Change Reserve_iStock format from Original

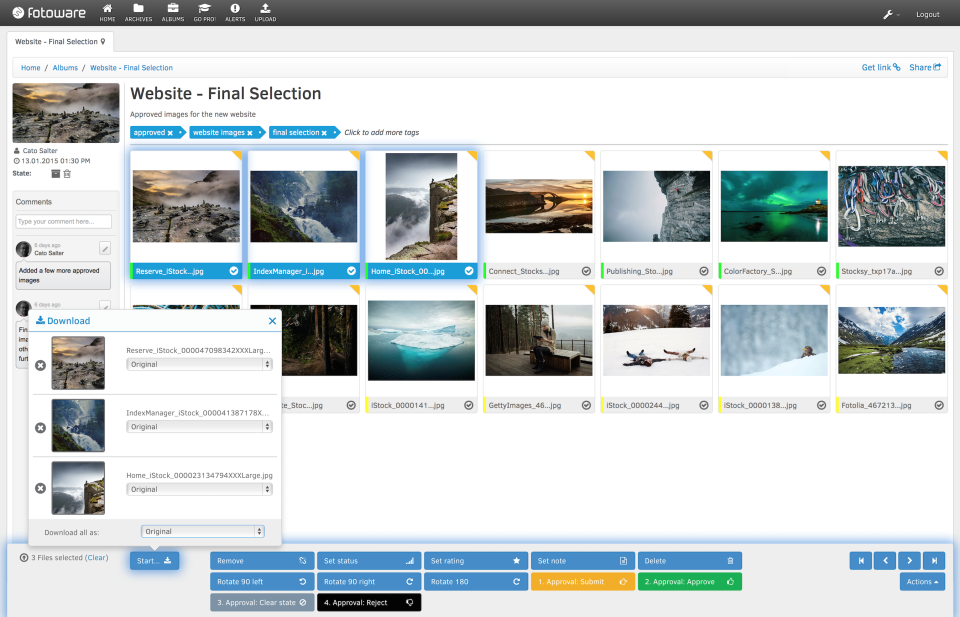pos(199,364)
